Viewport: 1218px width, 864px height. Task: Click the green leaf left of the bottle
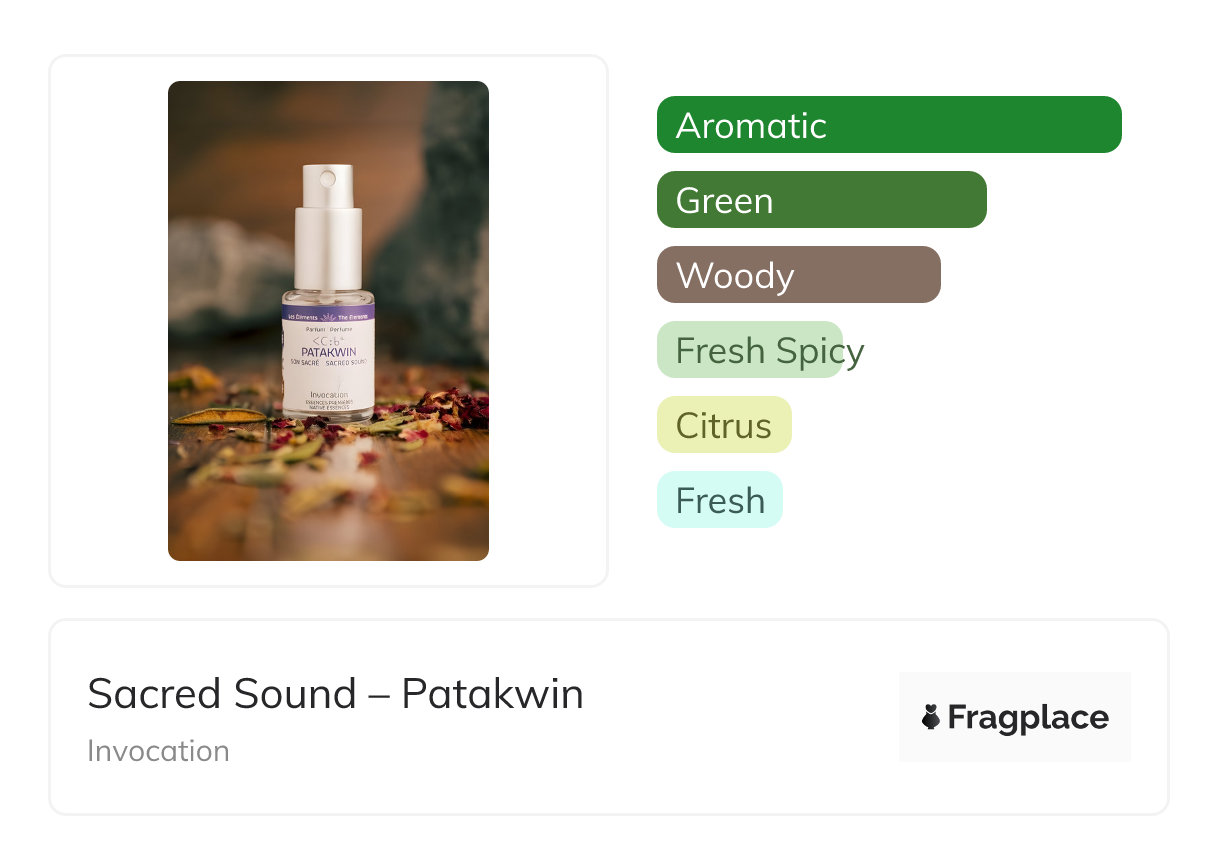218,416
